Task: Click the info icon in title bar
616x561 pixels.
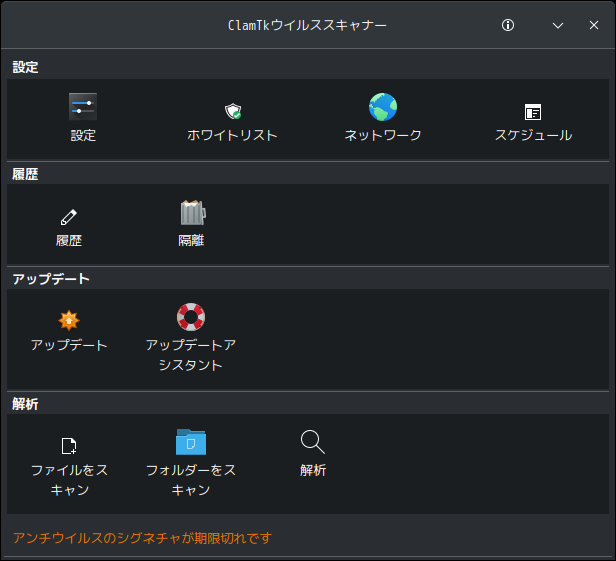Action: 508,25
